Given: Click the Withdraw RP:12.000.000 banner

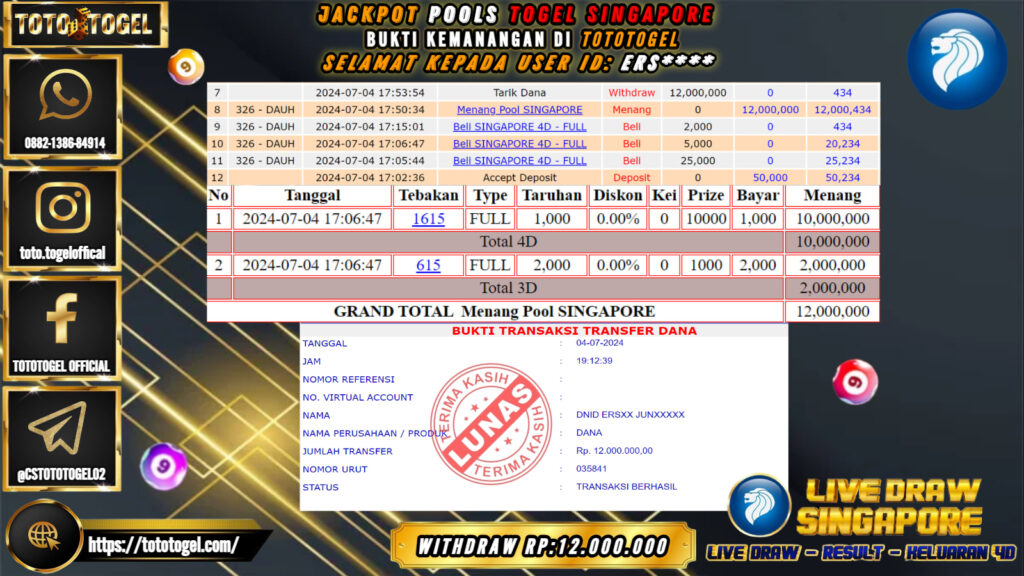Looking at the screenshot, I should [x=542, y=546].
